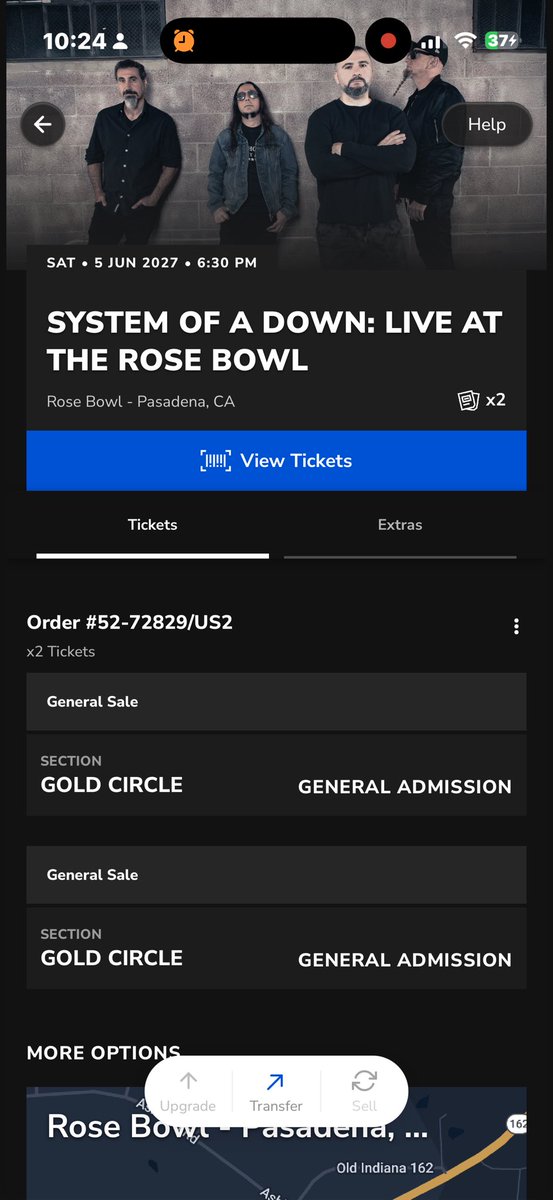Tap the red recording indicator
This screenshot has height=1200, width=553.
click(x=388, y=42)
